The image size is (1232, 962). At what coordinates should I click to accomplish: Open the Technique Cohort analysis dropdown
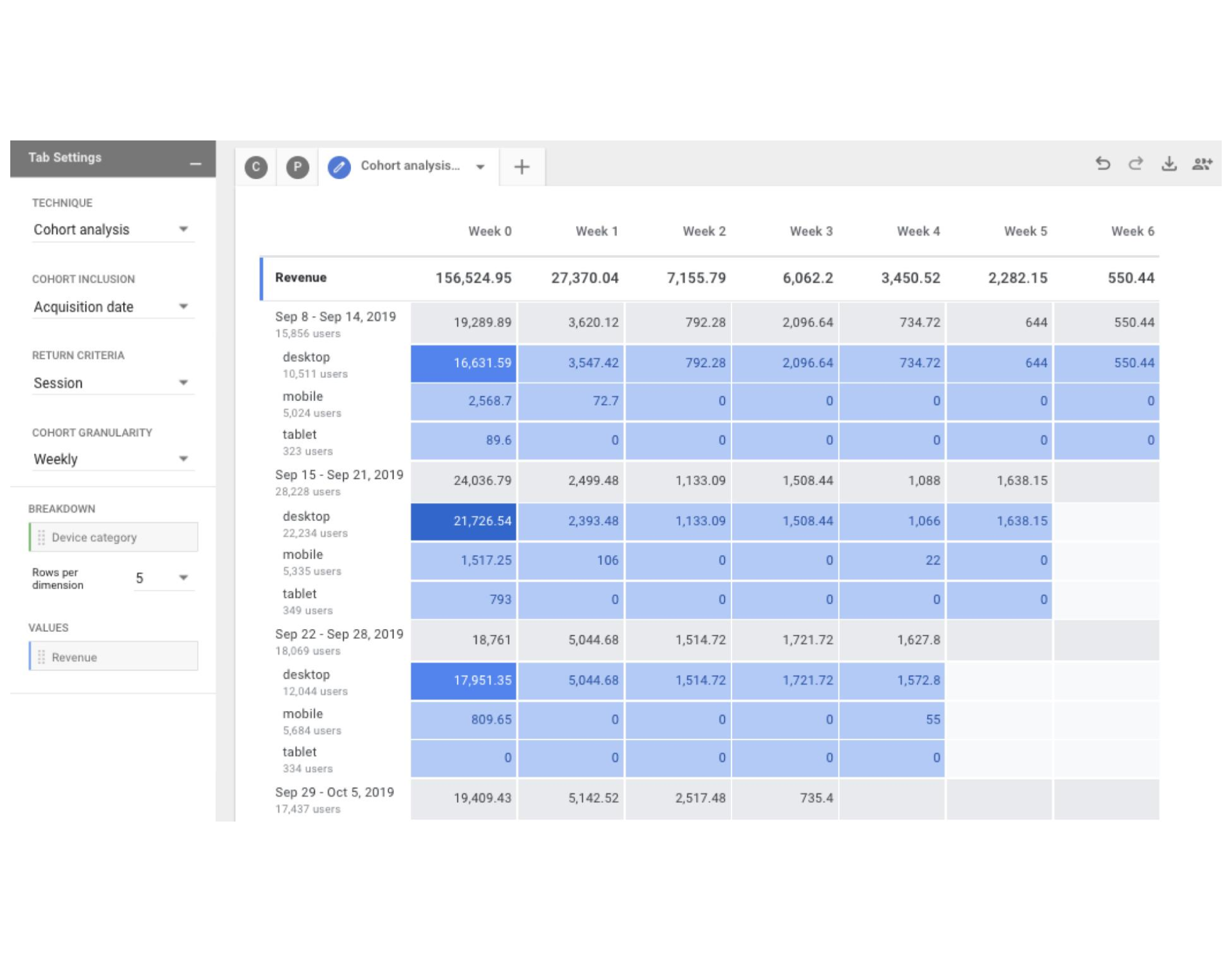[x=112, y=230]
